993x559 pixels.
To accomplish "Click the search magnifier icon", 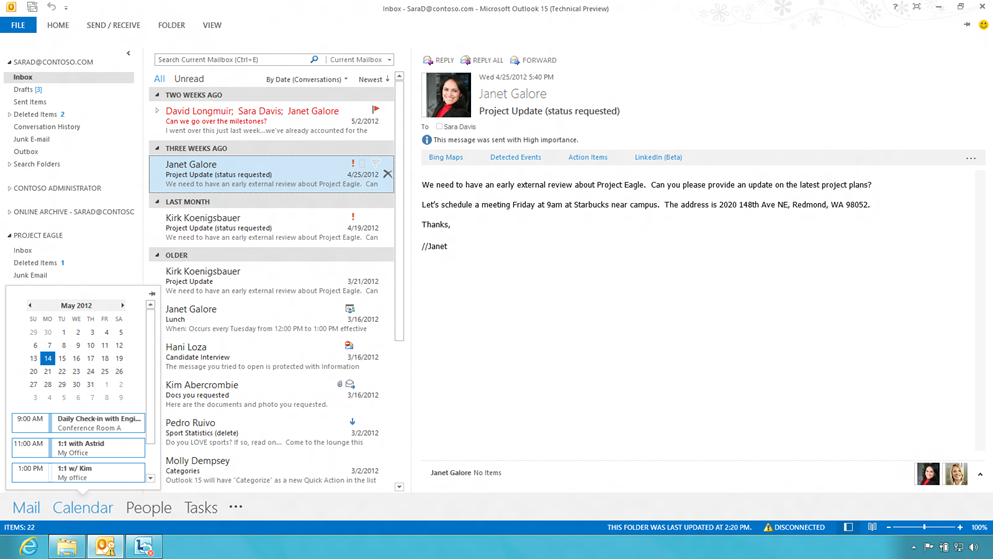I will point(314,60).
